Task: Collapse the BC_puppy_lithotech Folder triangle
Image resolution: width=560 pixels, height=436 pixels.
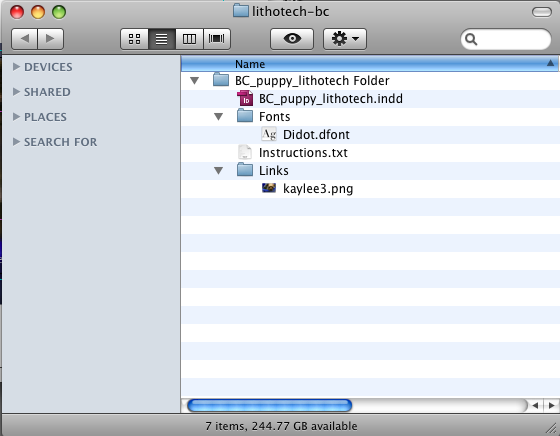Action: click(x=195, y=81)
